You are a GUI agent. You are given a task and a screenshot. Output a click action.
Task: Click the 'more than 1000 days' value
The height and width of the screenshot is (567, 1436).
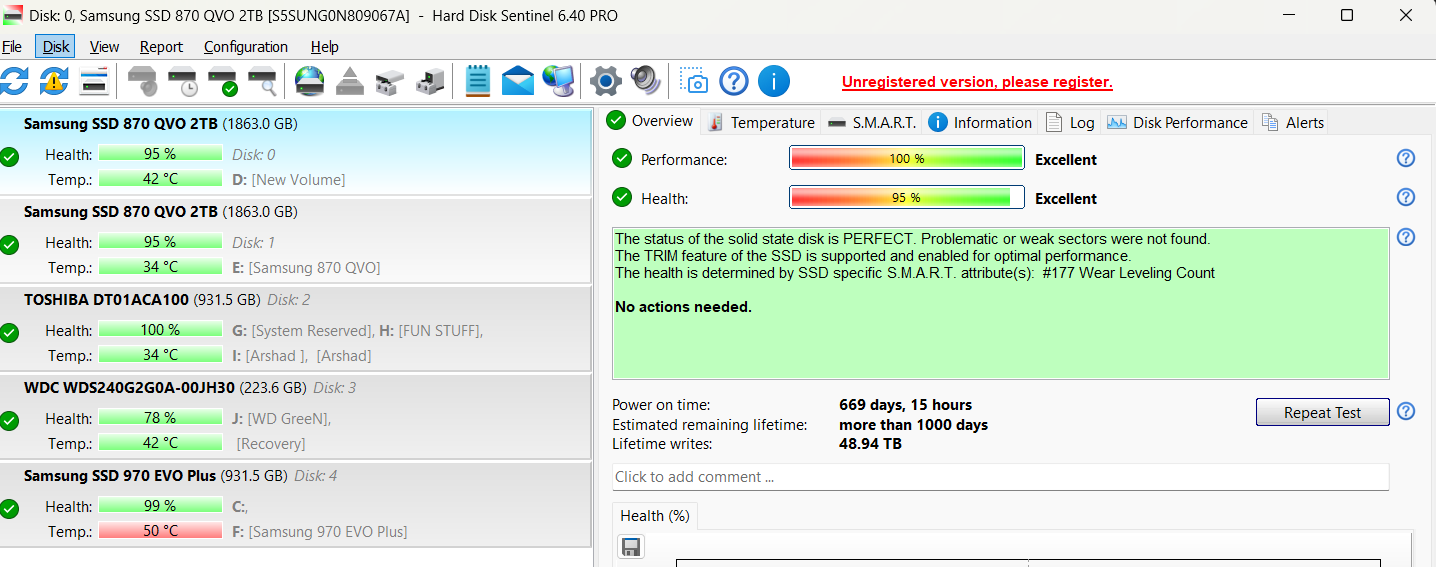tap(913, 424)
